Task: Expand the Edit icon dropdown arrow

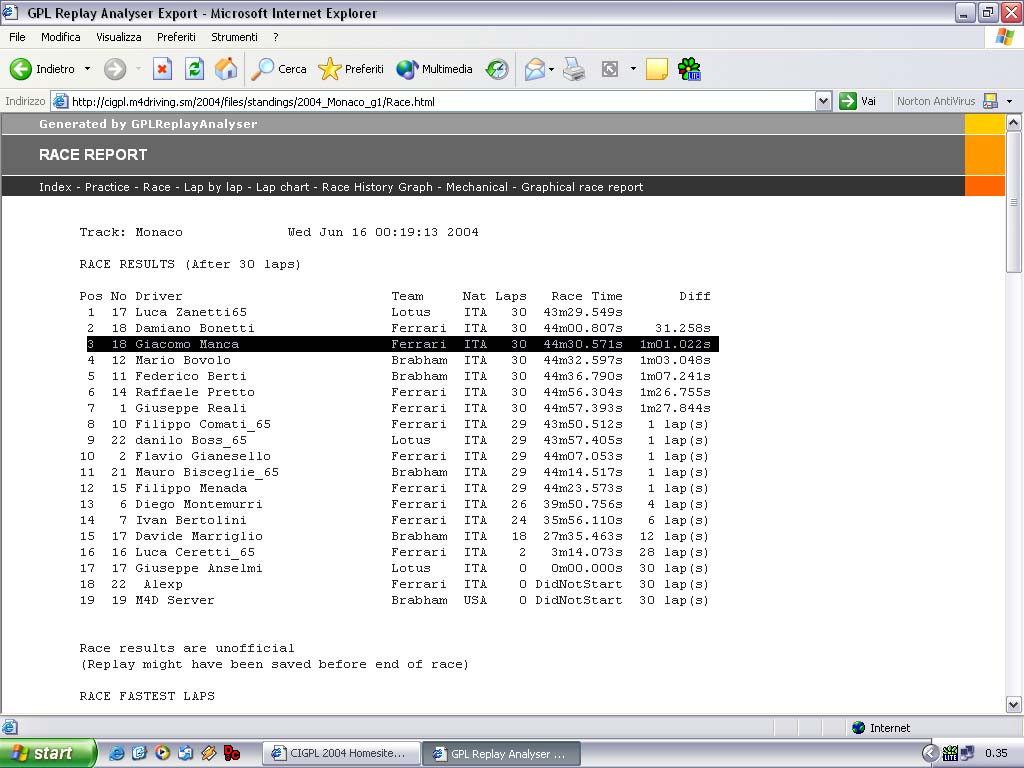Action: [x=633, y=69]
